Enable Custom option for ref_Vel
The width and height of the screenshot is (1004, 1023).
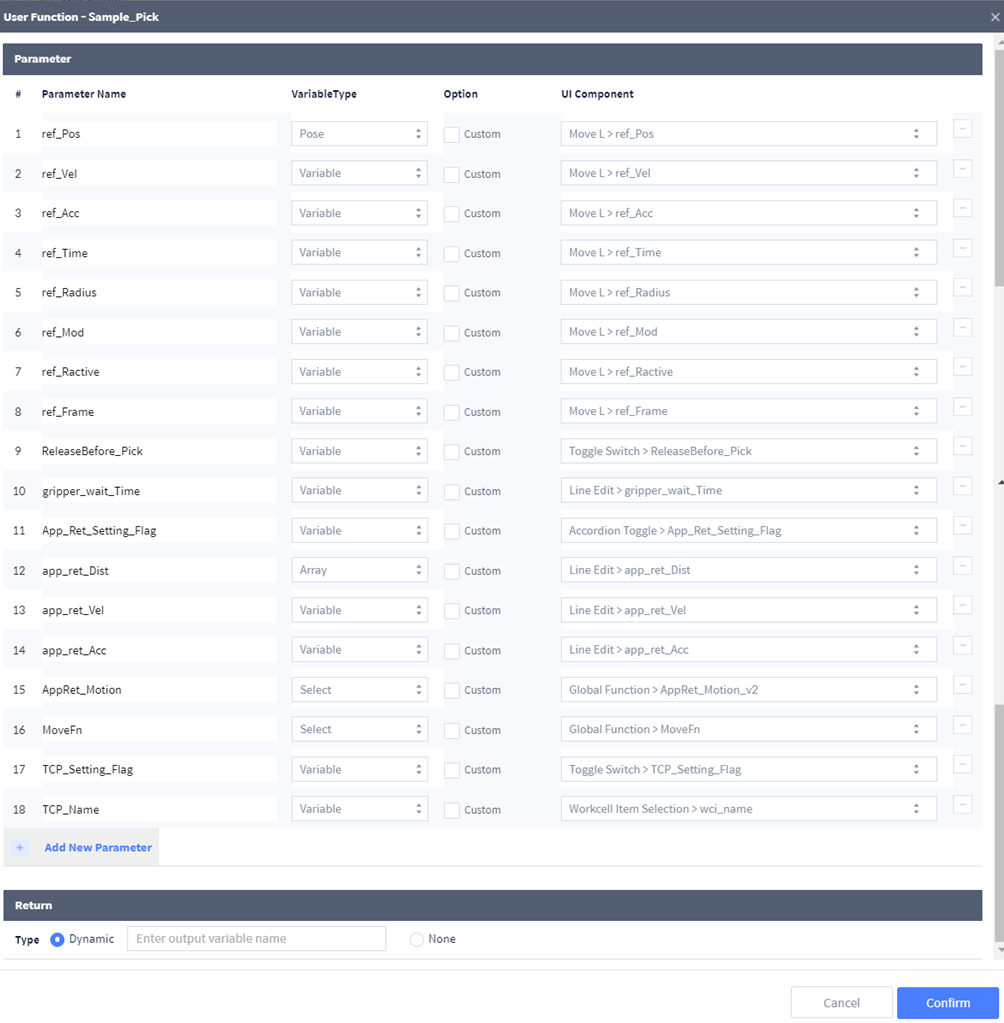pos(452,174)
